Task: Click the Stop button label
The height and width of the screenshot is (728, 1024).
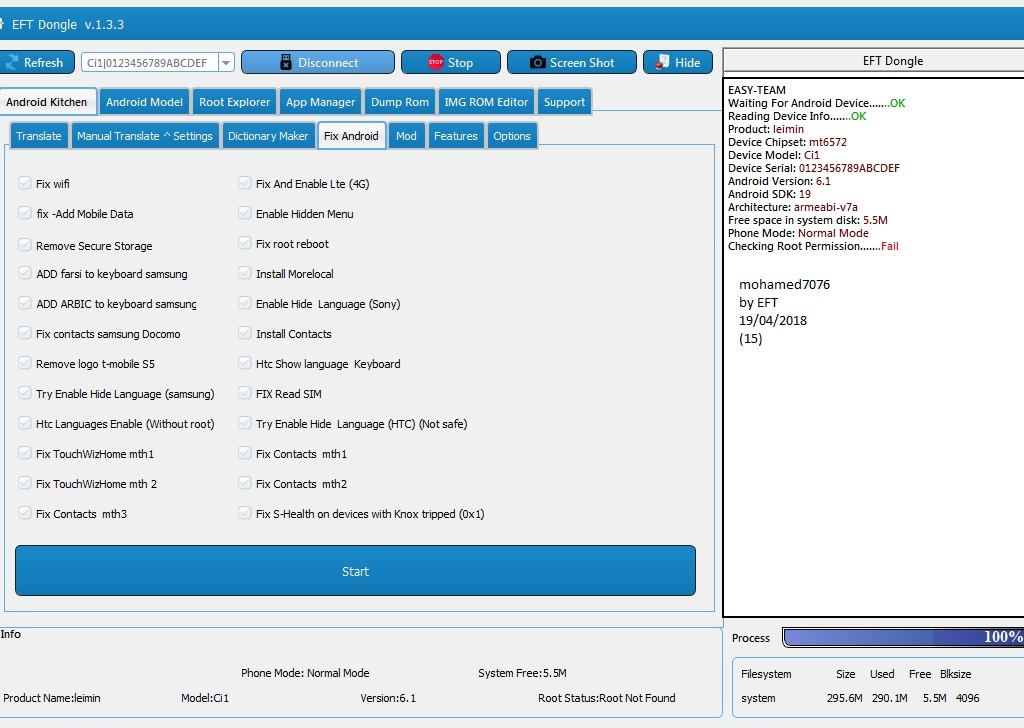Action: [460, 63]
